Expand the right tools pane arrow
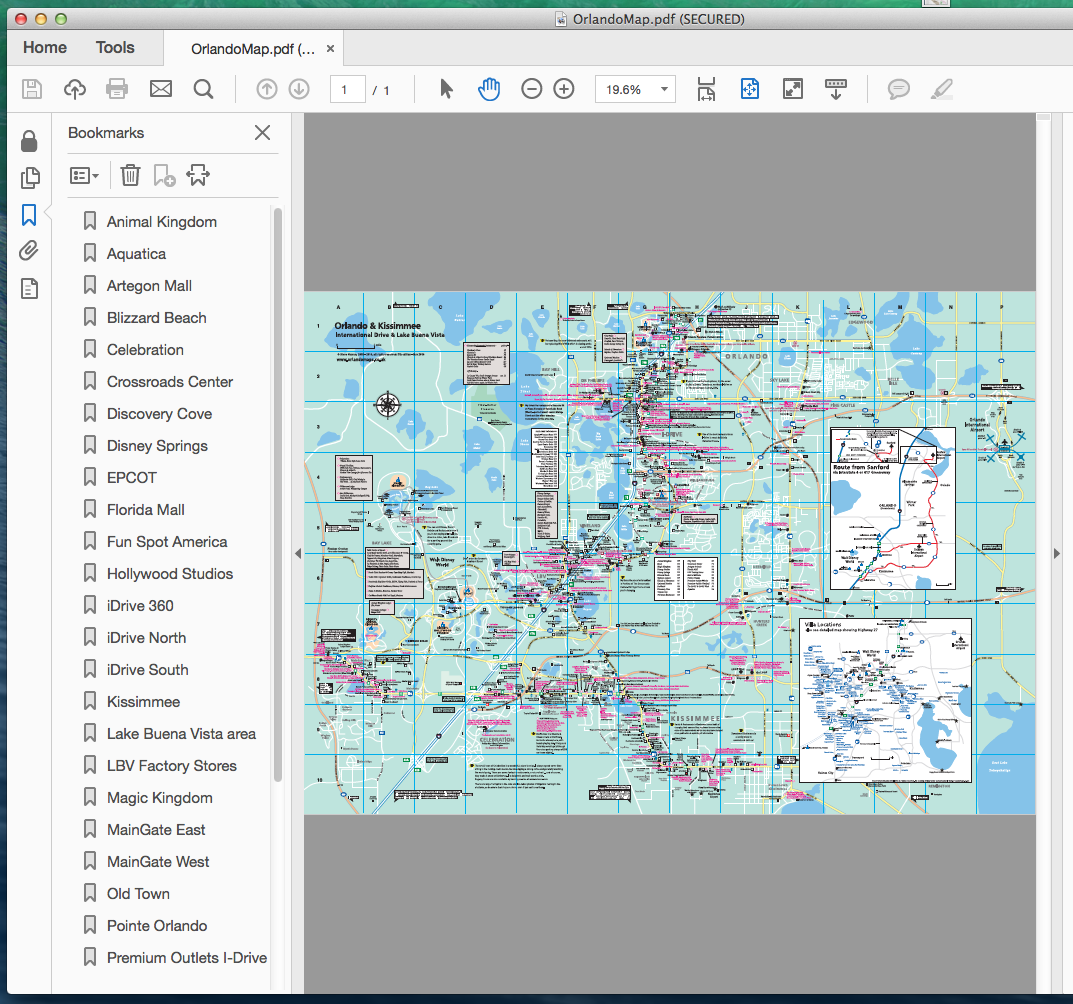 1057,553
